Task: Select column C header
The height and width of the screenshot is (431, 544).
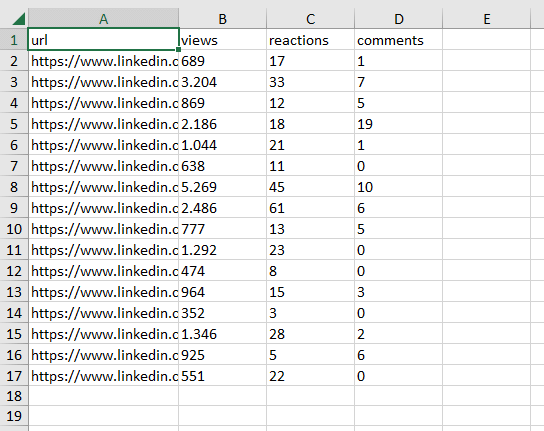Action: pos(311,19)
